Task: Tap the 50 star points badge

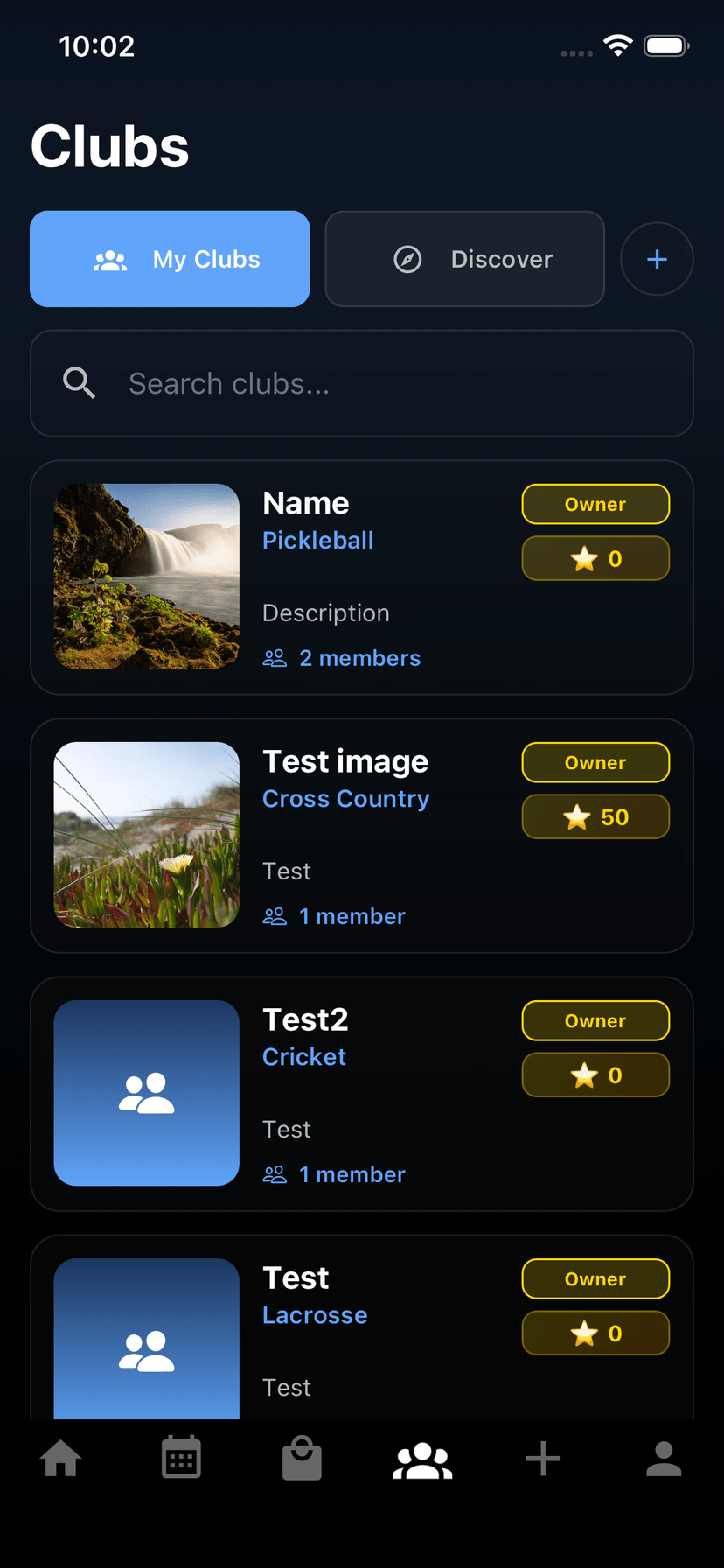Action: [x=595, y=817]
